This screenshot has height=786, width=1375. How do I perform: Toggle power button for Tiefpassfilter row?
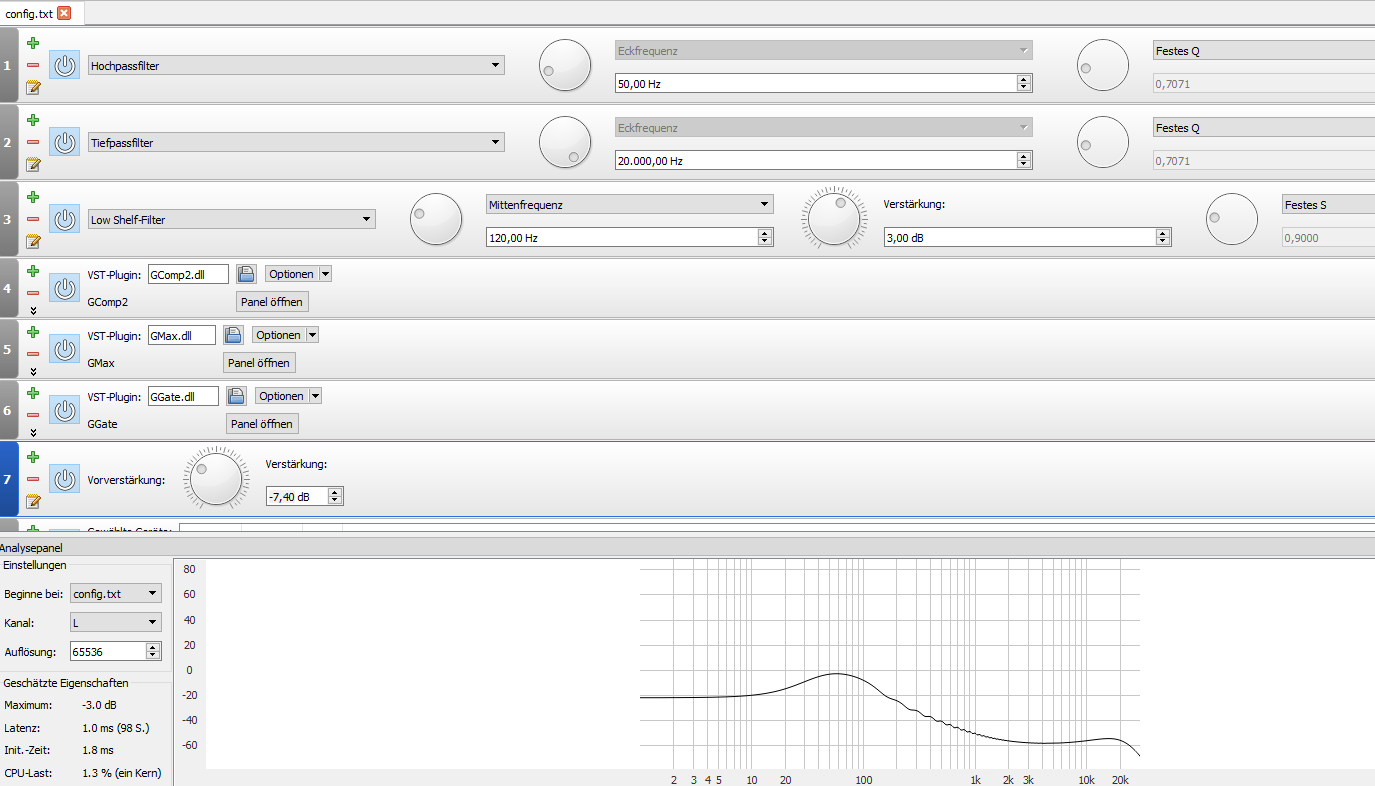point(65,143)
